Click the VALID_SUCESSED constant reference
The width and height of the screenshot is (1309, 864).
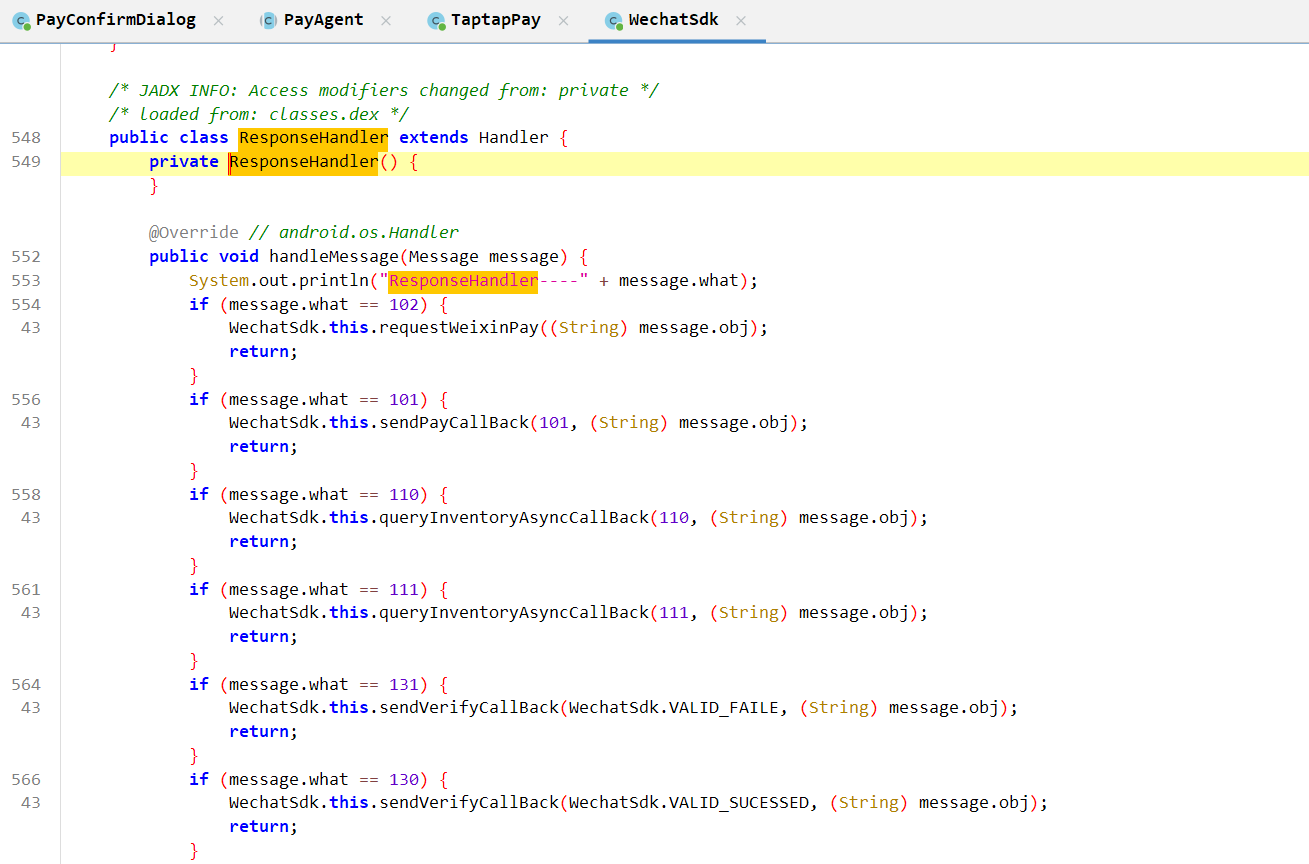tap(739, 803)
